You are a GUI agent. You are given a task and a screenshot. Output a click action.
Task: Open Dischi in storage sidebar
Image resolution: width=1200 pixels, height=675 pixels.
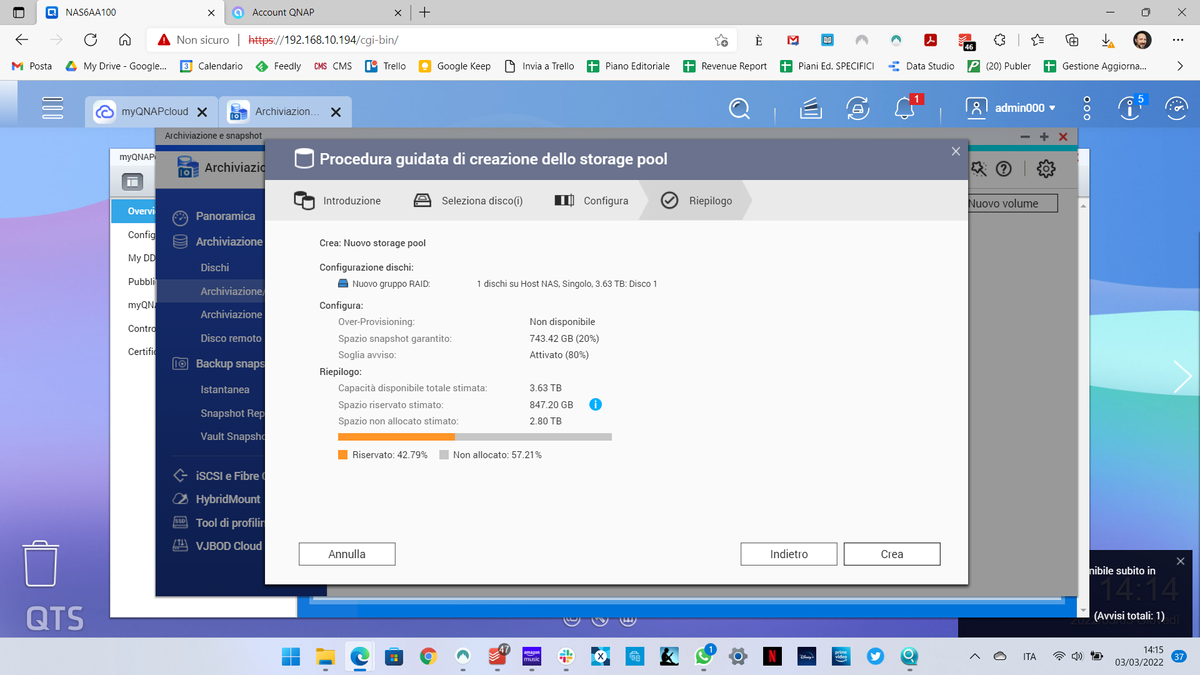point(215,268)
